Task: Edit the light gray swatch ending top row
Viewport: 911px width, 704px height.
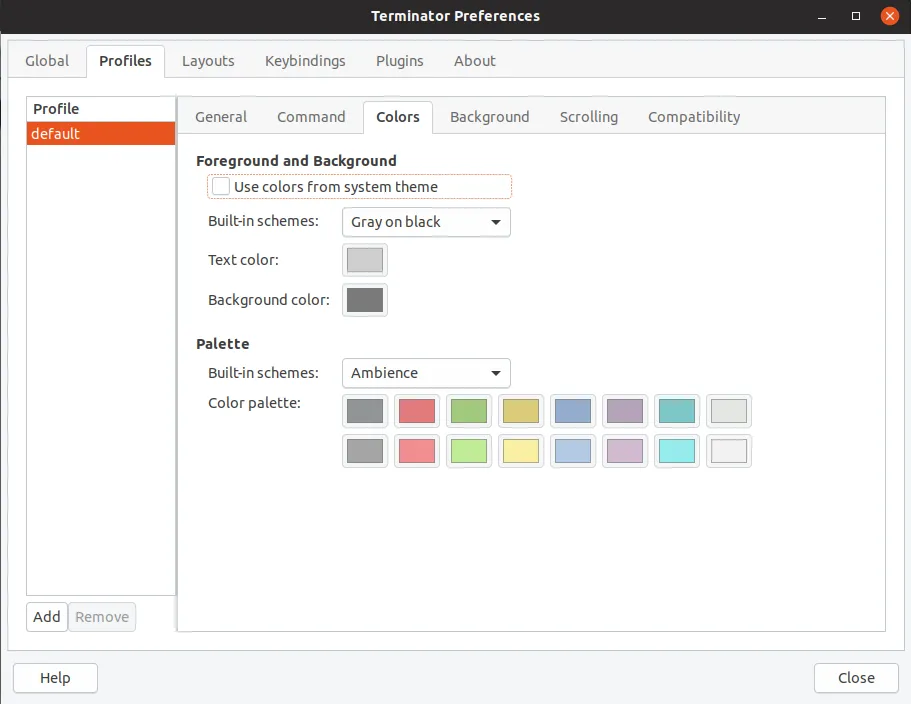Action: pos(729,411)
